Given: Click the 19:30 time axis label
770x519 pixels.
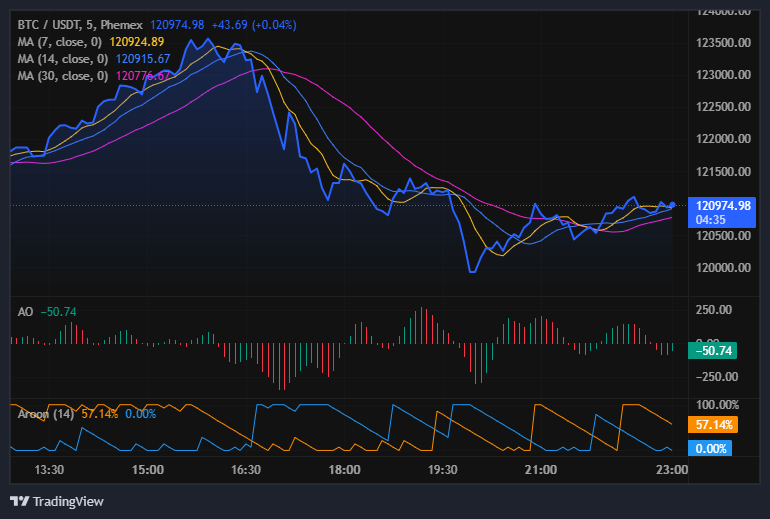Looking at the screenshot, I should point(442,470).
